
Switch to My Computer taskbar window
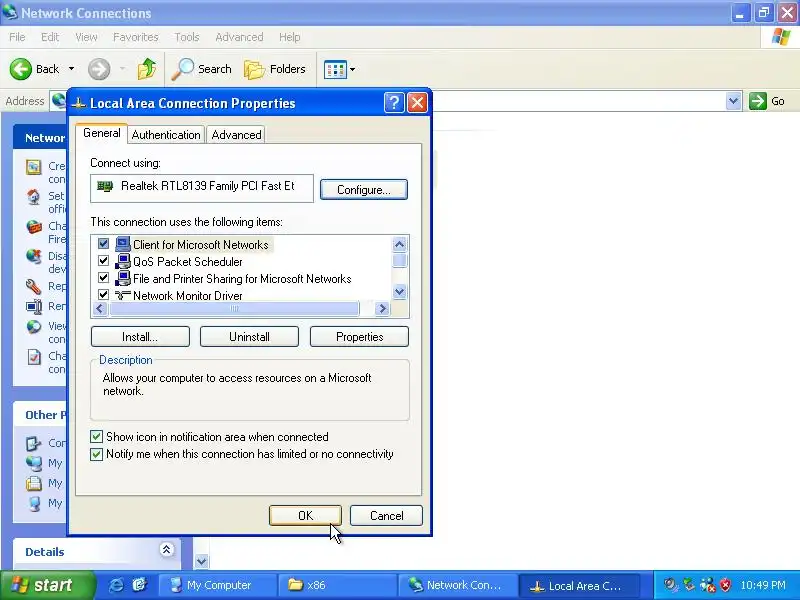pos(218,585)
